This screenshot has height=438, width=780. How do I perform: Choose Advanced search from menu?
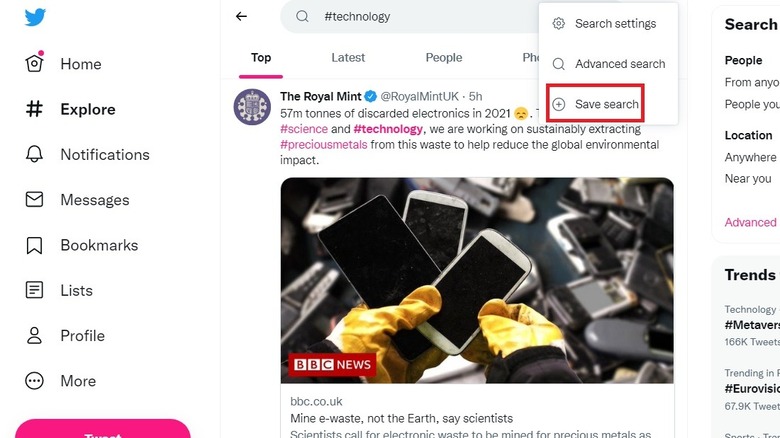point(619,64)
